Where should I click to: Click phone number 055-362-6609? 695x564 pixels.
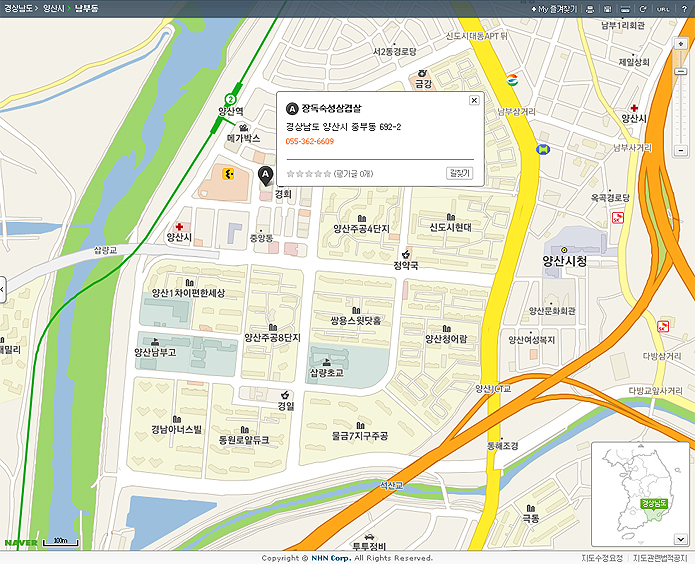[310, 141]
